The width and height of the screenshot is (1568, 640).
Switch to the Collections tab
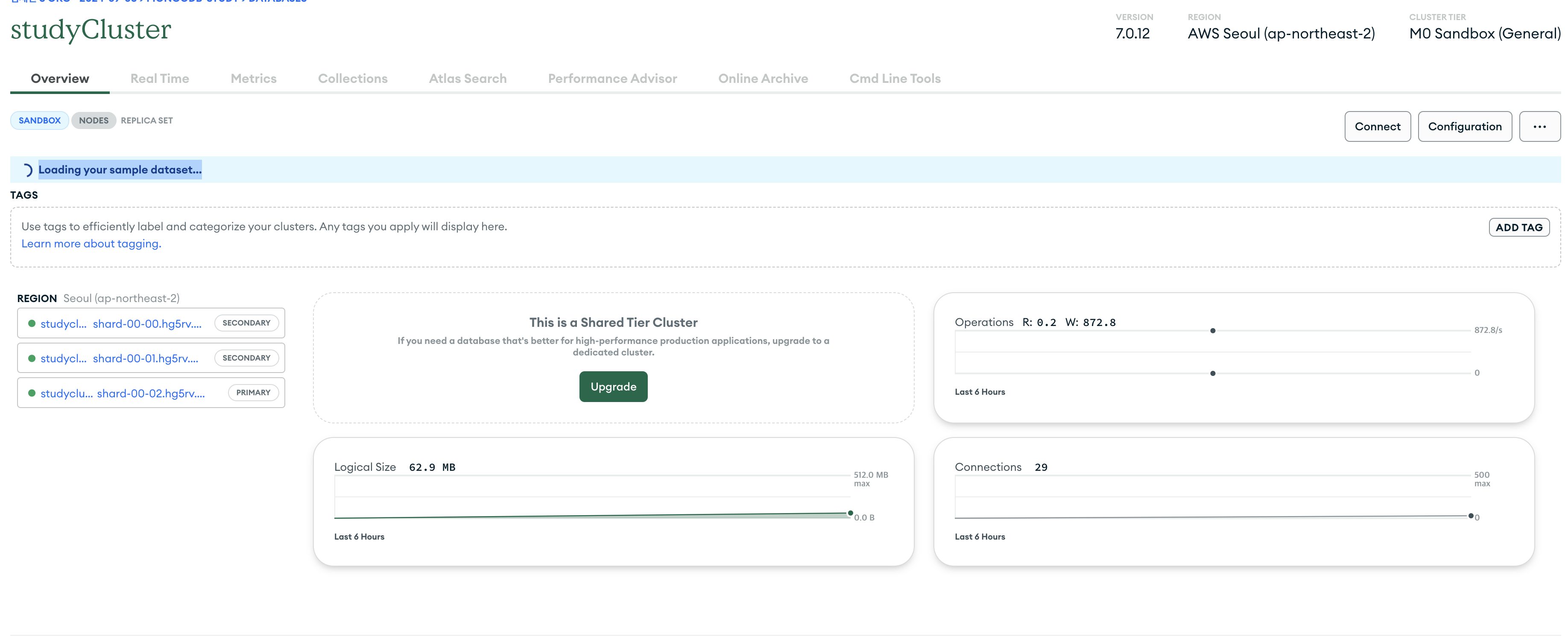coord(352,79)
